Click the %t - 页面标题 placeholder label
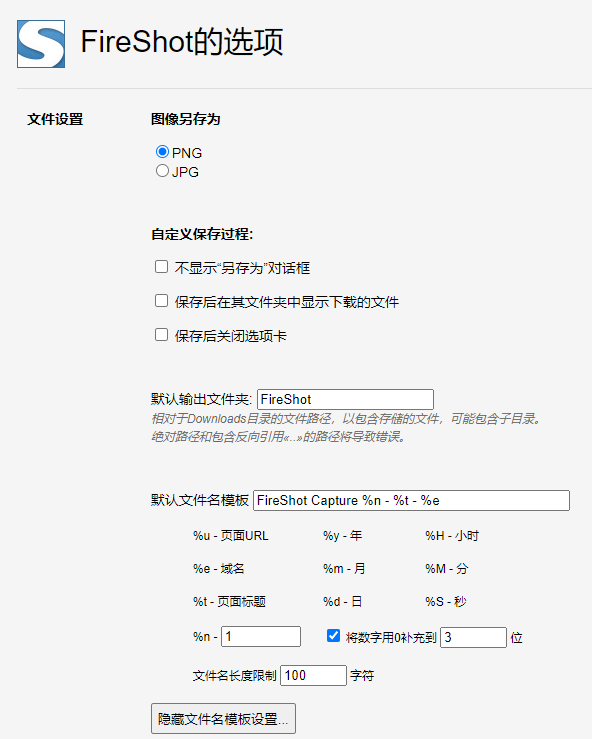Viewport: 592px width, 739px height. click(x=230, y=602)
